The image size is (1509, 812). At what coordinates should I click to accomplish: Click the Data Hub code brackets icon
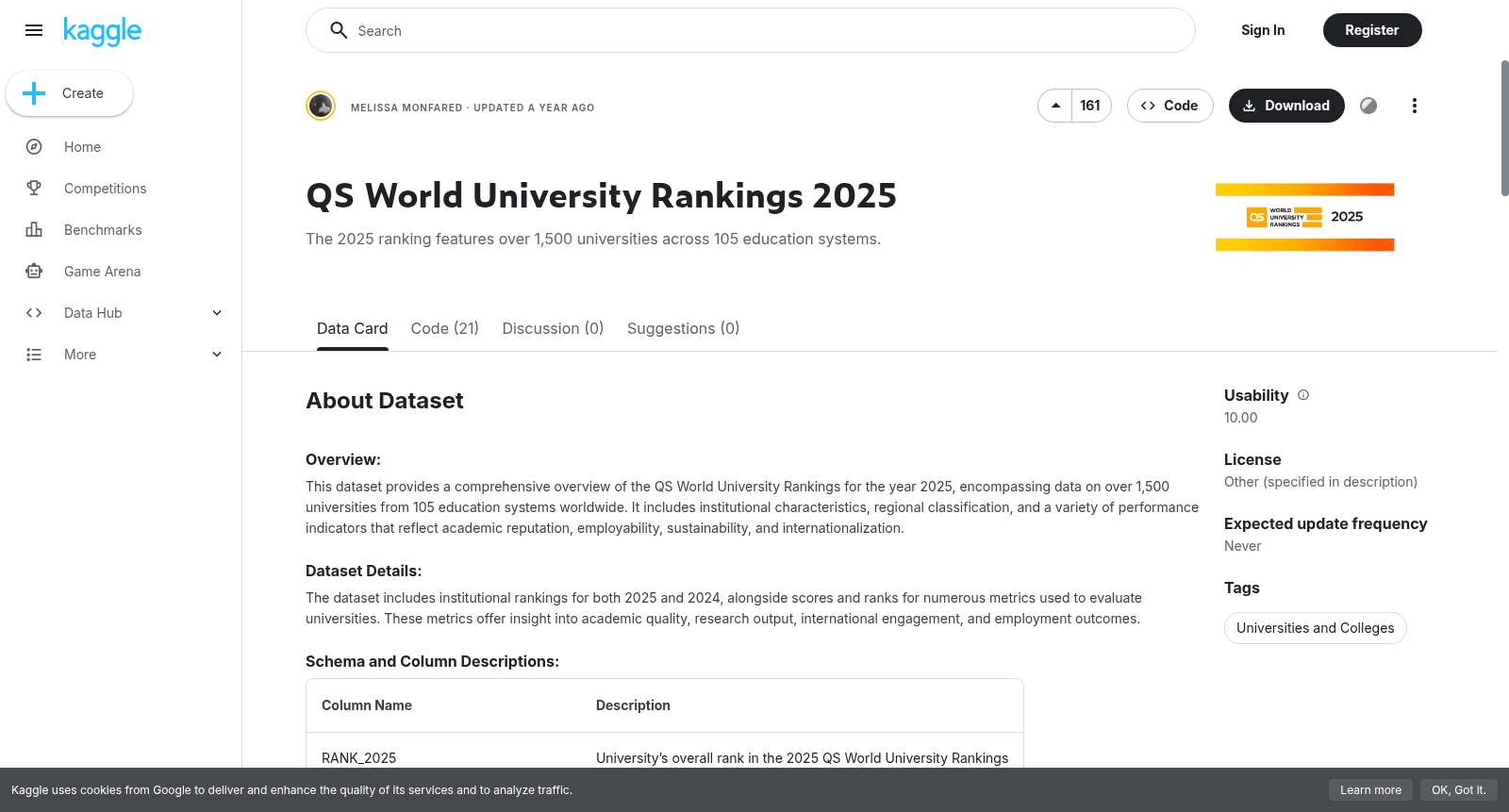(34, 313)
